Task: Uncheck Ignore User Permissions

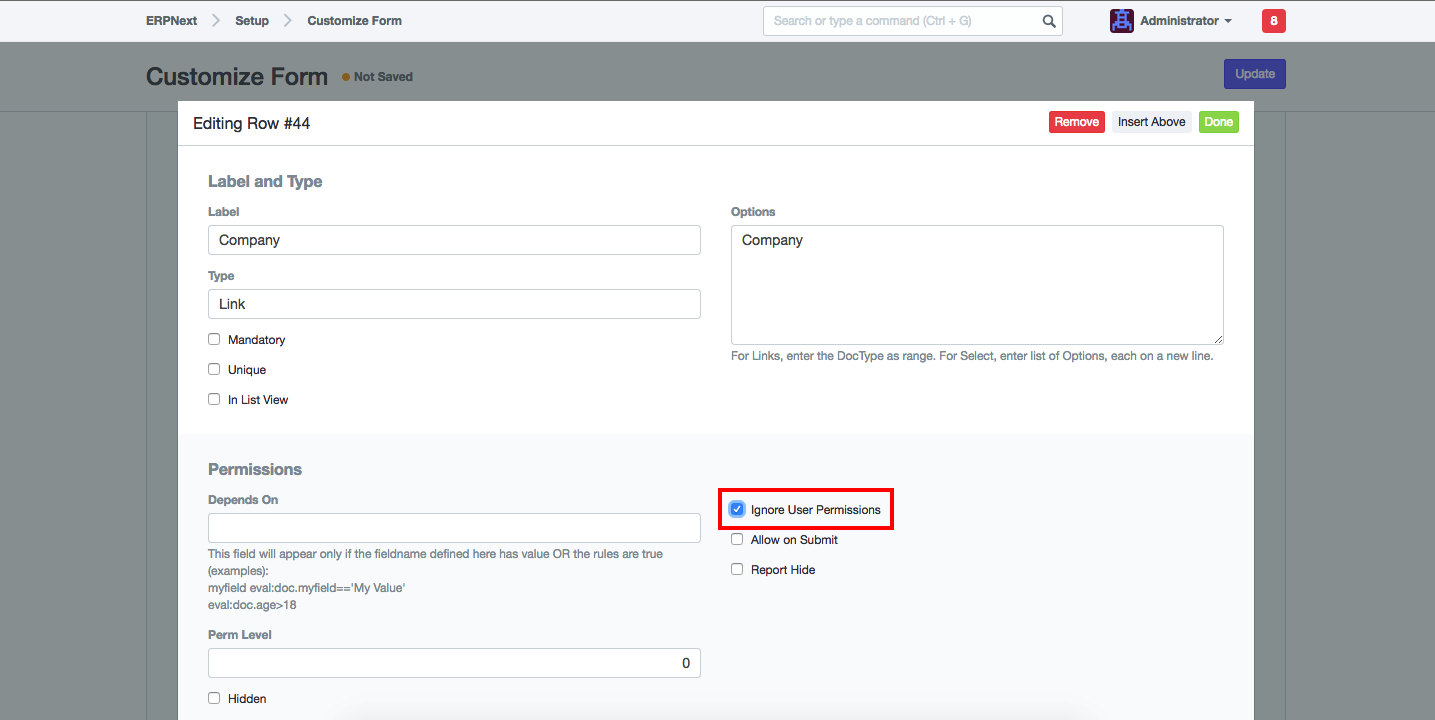Action: point(737,510)
